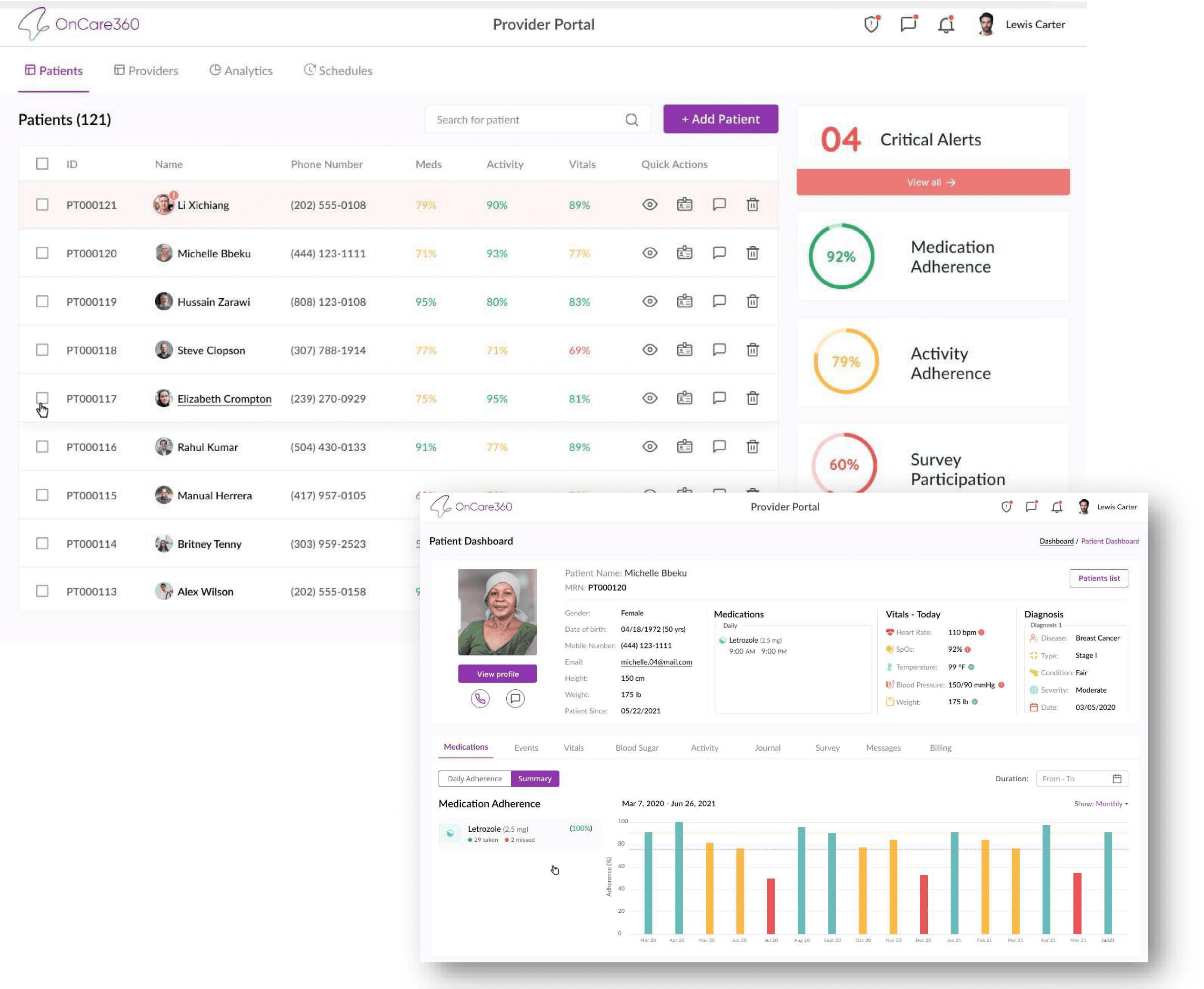The height and width of the screenshot is (989, 1204).
Task: Message Michelle Bbeku via row chat icon
Action: pos(719,253)
